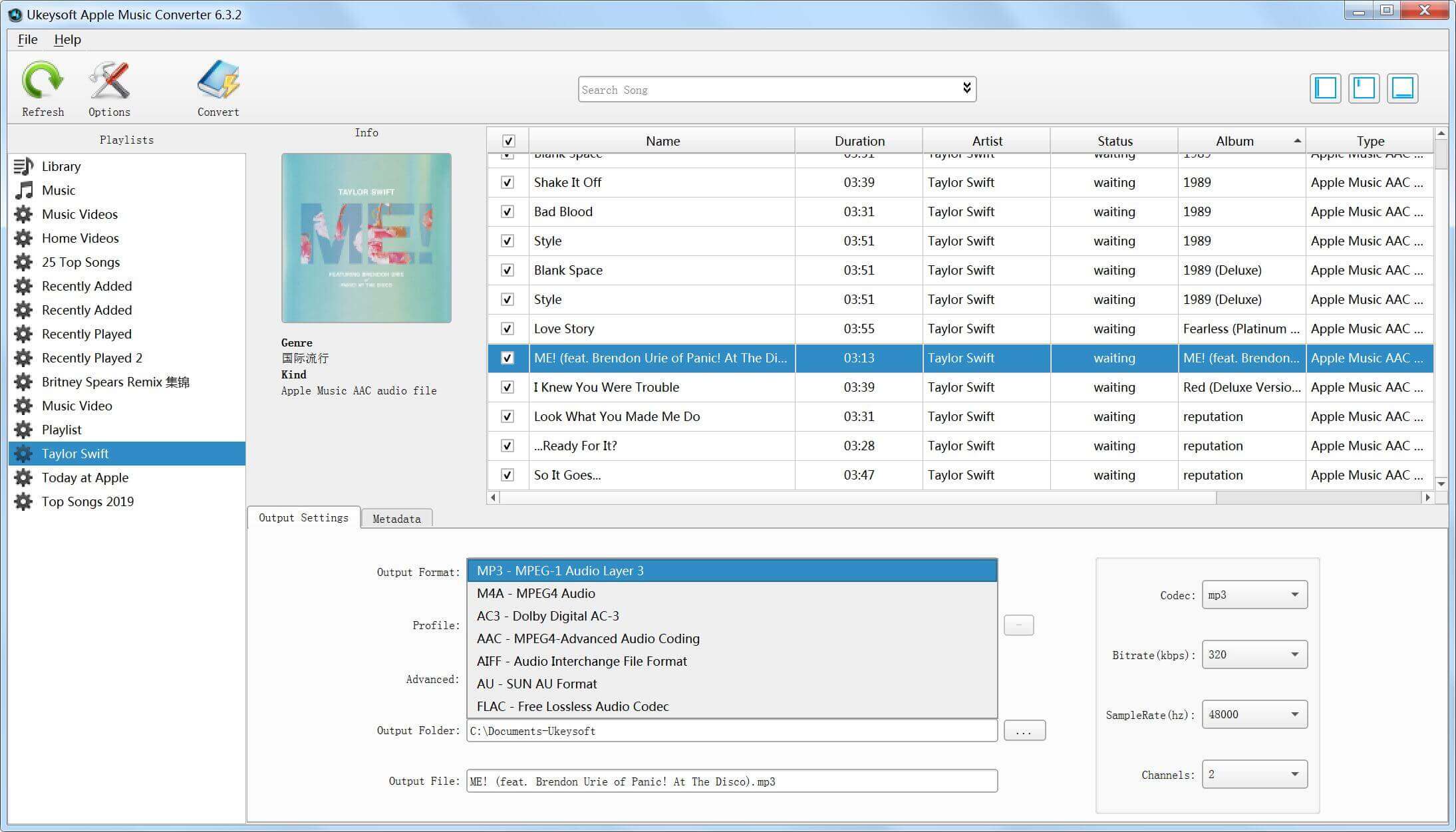
Task: Open the File menu
Action: click(27, 39)
